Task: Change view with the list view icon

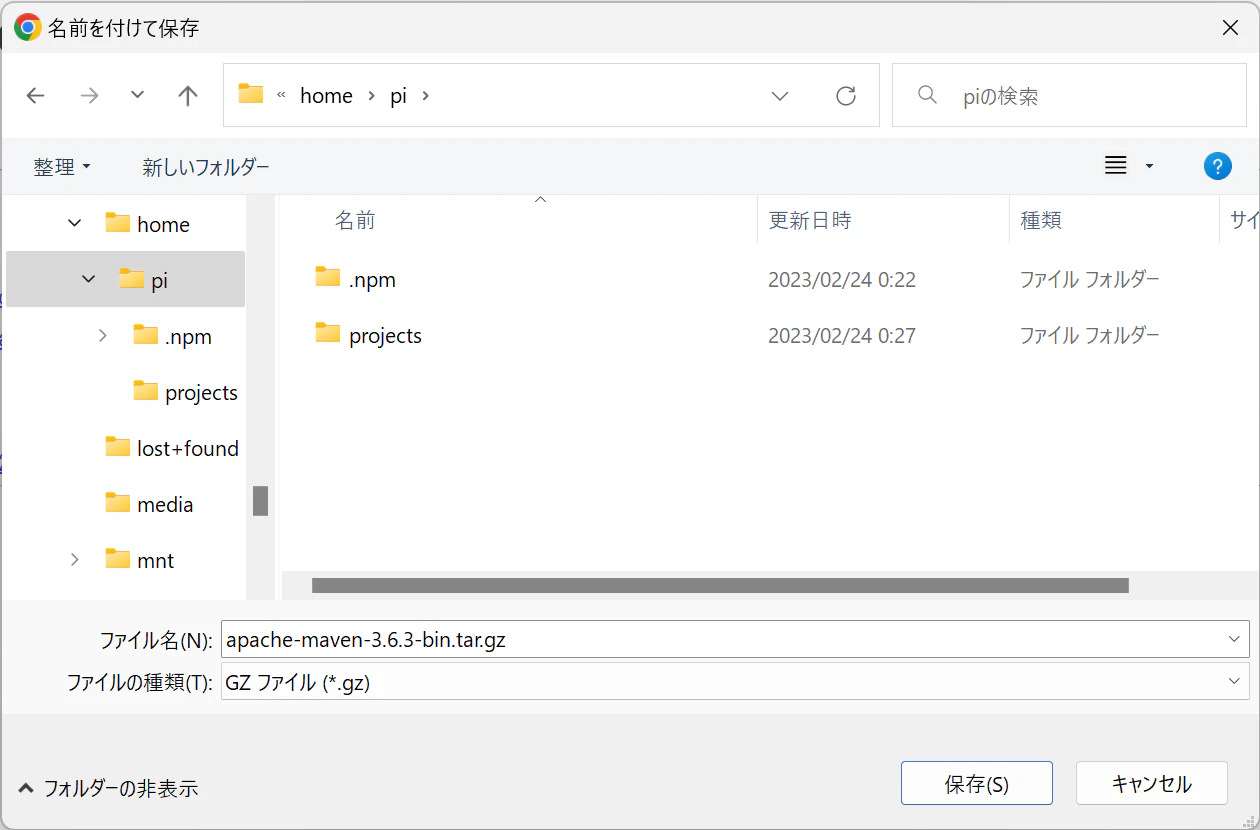Action: (1116, 166)
